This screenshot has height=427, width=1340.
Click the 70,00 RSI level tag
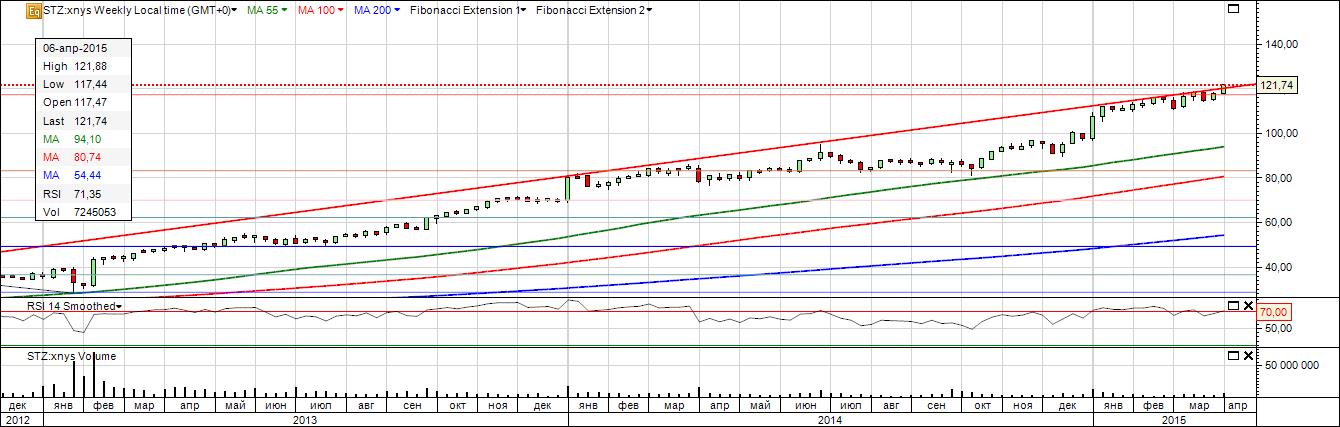1275,311
